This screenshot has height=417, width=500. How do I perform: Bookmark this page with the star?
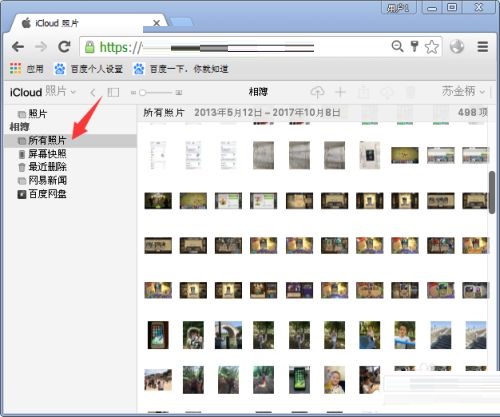432,47
